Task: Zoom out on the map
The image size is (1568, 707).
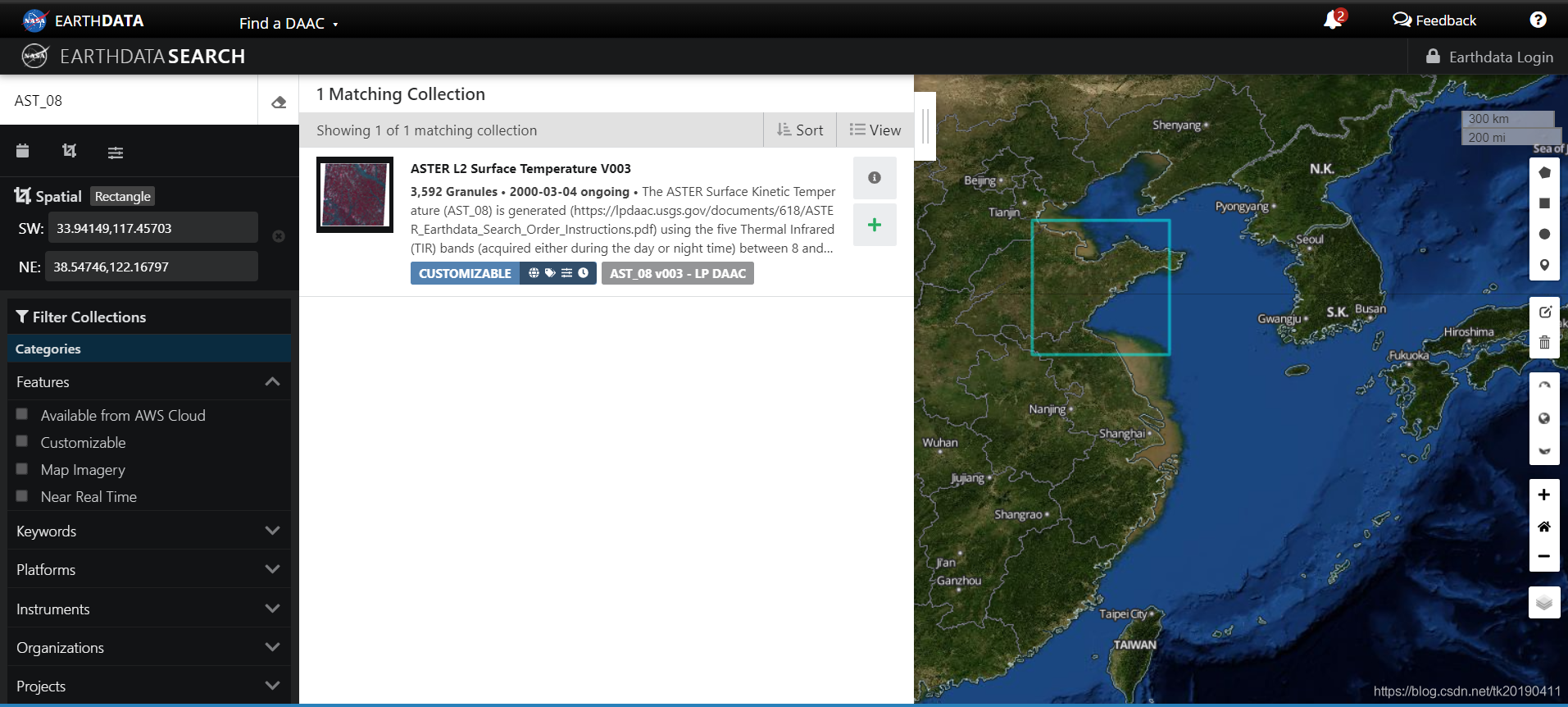Action: pos(1544,556)
